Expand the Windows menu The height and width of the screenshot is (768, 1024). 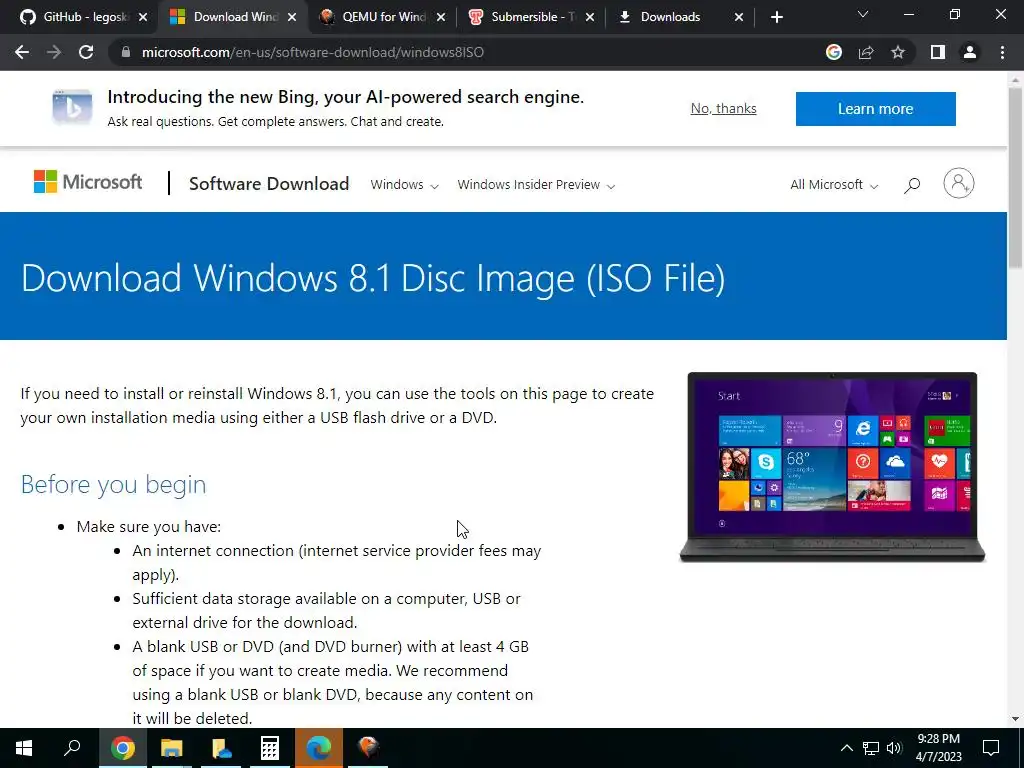(404, 185)
